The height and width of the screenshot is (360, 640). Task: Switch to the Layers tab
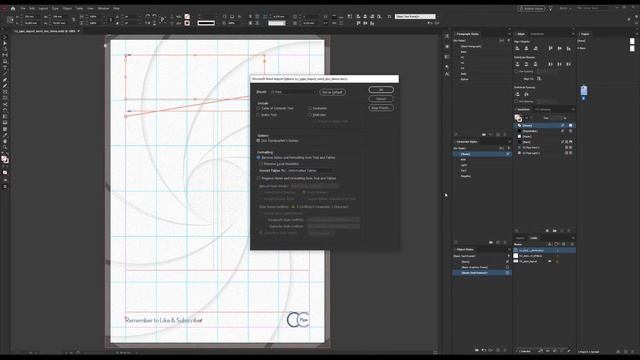point(520,238)
